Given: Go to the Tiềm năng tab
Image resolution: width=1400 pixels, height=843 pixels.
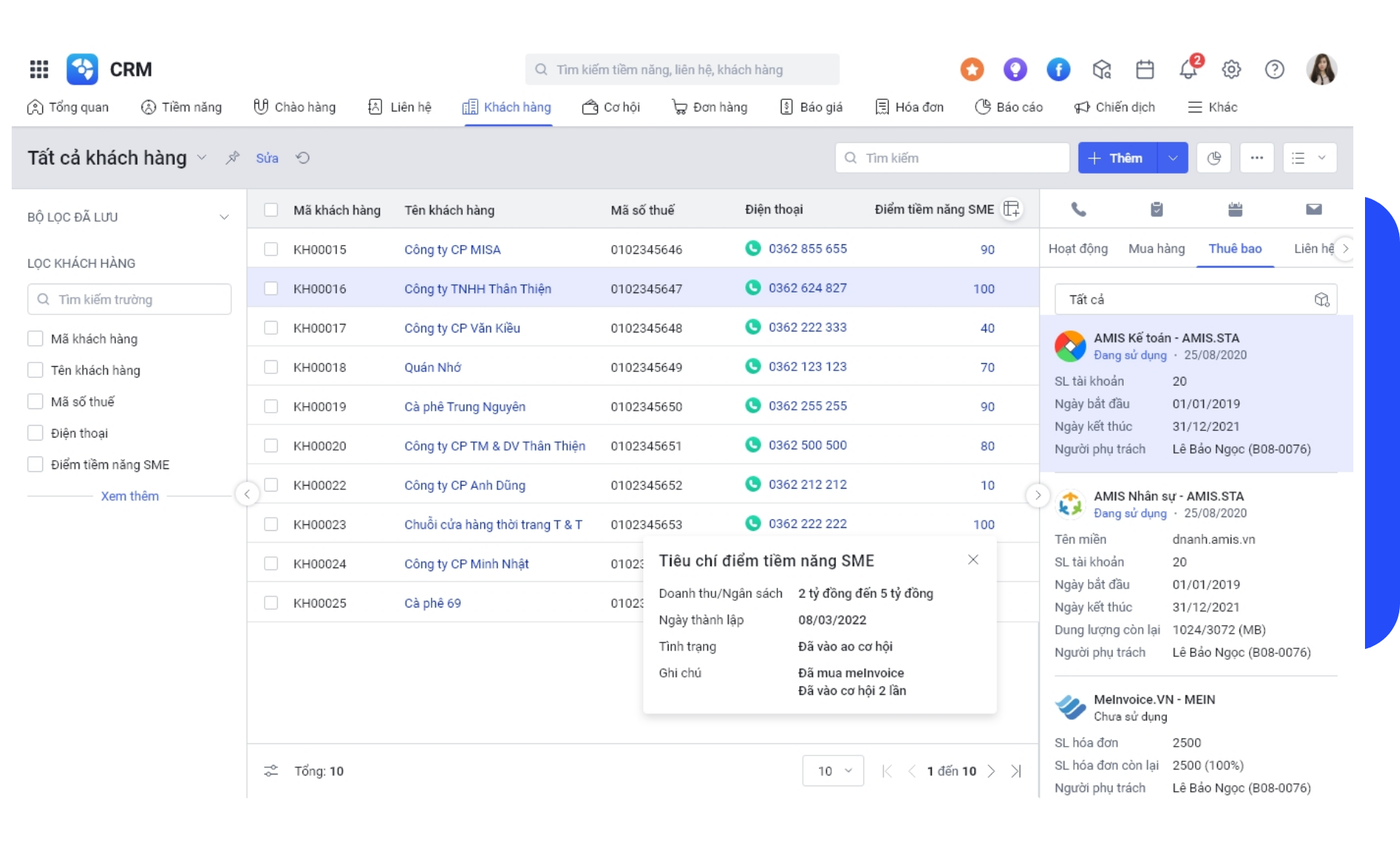Looking at the screenshot, I should tap(182, 107).
